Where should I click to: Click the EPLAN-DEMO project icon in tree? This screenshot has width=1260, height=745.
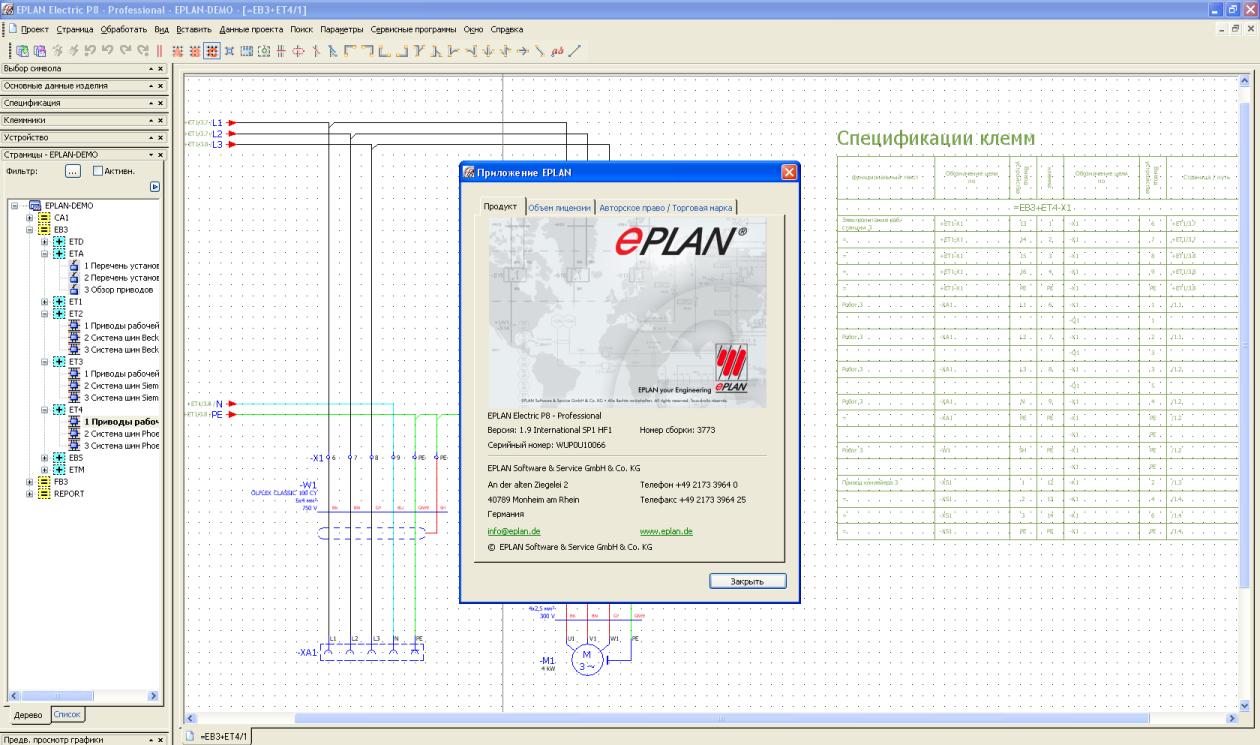pyautogui.click(x=34, y=205)
